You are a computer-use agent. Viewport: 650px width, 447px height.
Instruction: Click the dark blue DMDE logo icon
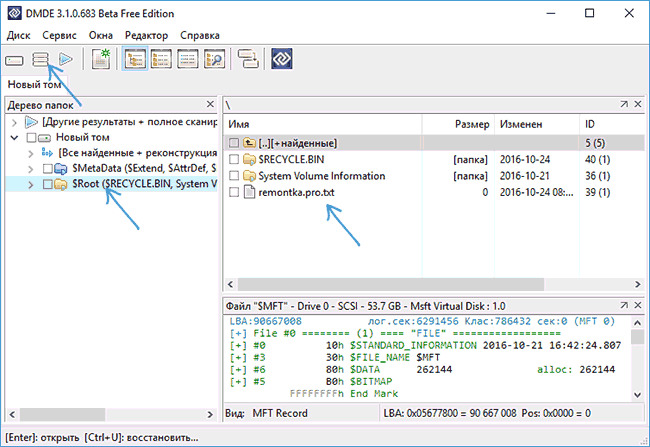coord(282,60)
